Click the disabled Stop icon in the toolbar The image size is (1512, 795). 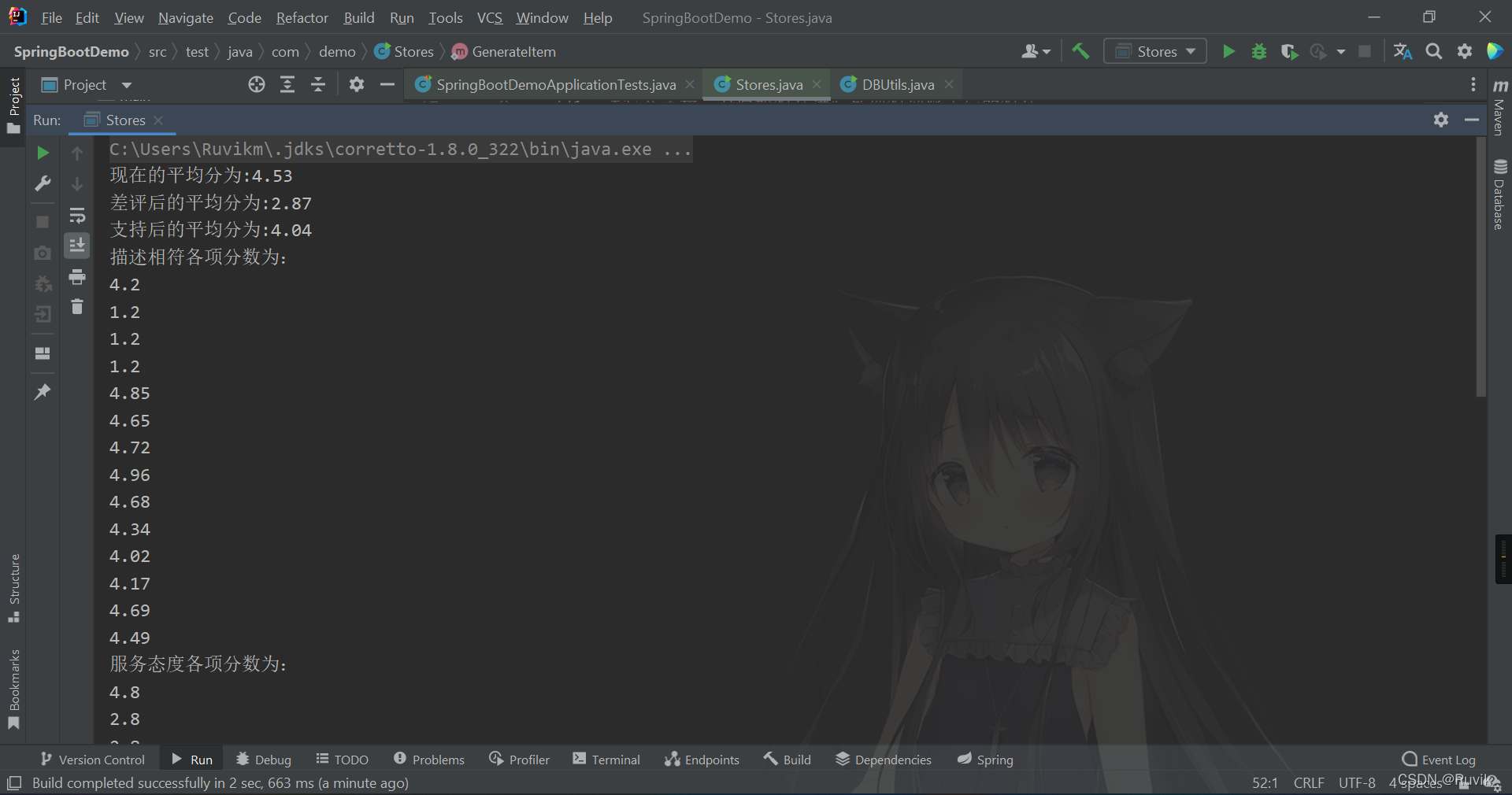pos(1365,51)
